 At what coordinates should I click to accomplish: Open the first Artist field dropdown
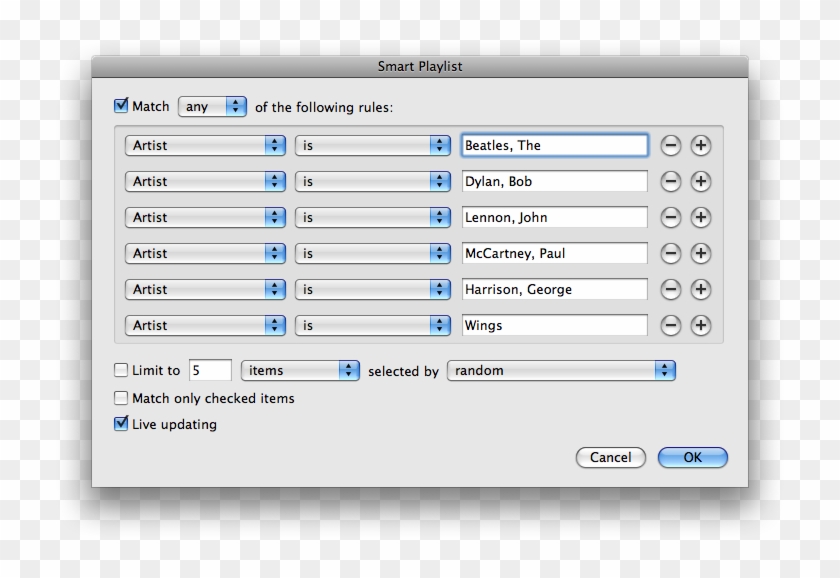(204, 145)
